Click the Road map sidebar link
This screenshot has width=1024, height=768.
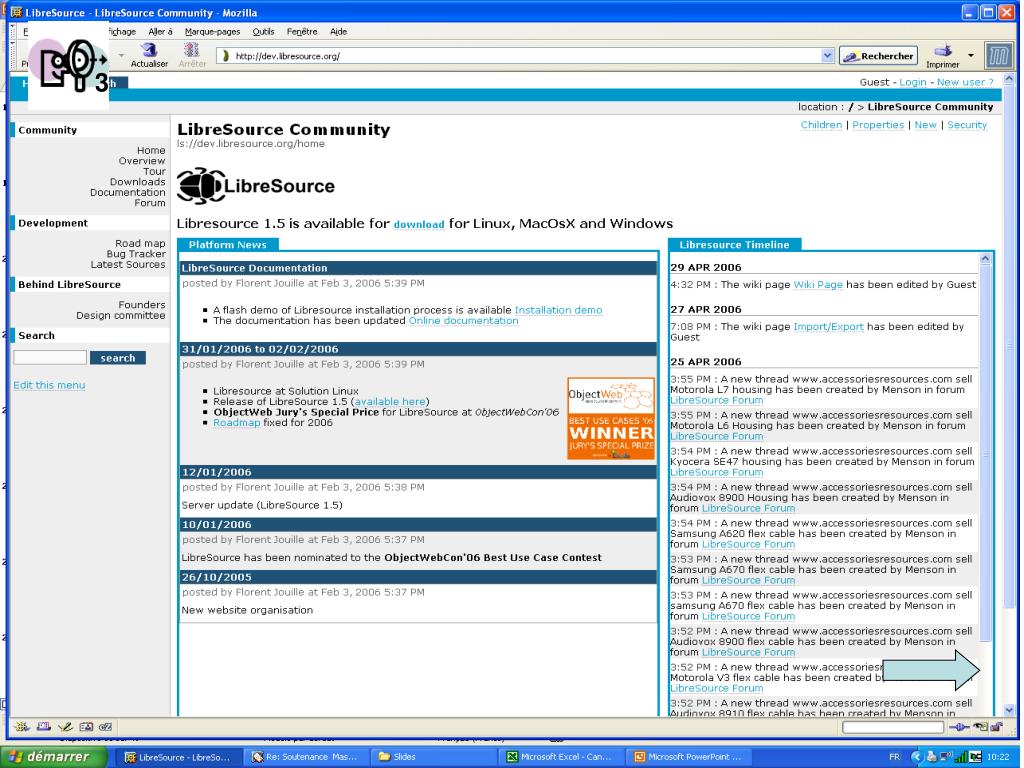tap(140, 243)
